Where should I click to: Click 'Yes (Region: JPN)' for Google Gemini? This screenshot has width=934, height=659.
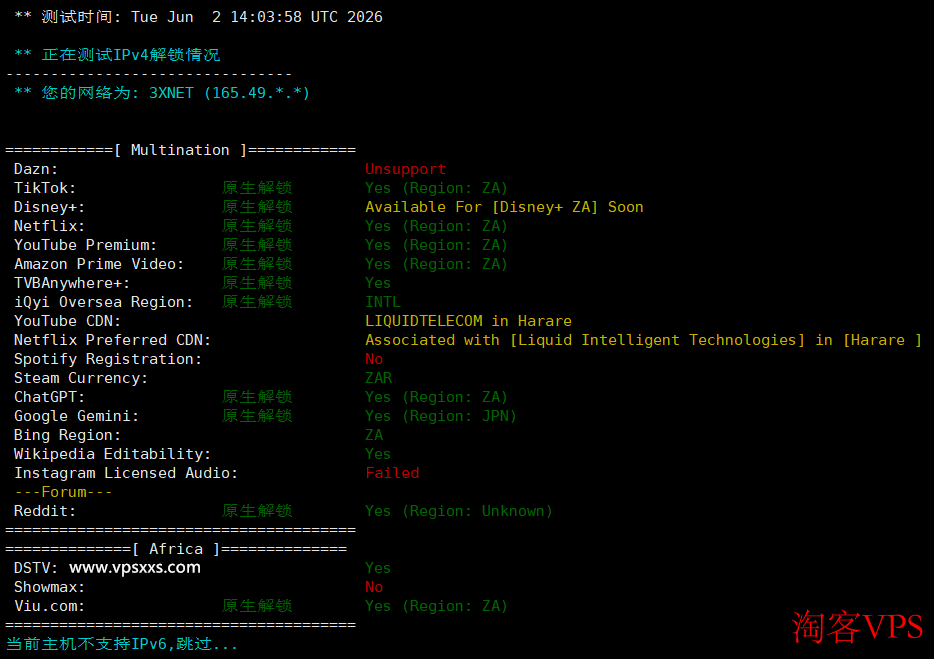(441, 416)
